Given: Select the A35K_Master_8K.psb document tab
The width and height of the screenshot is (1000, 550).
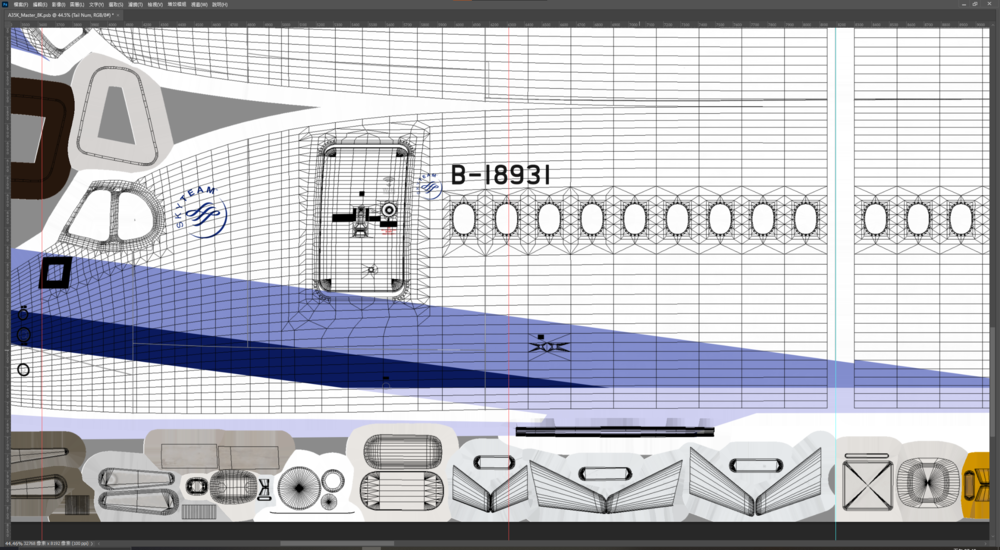Looking at the screenshot, I should click(x=58, y=16).
